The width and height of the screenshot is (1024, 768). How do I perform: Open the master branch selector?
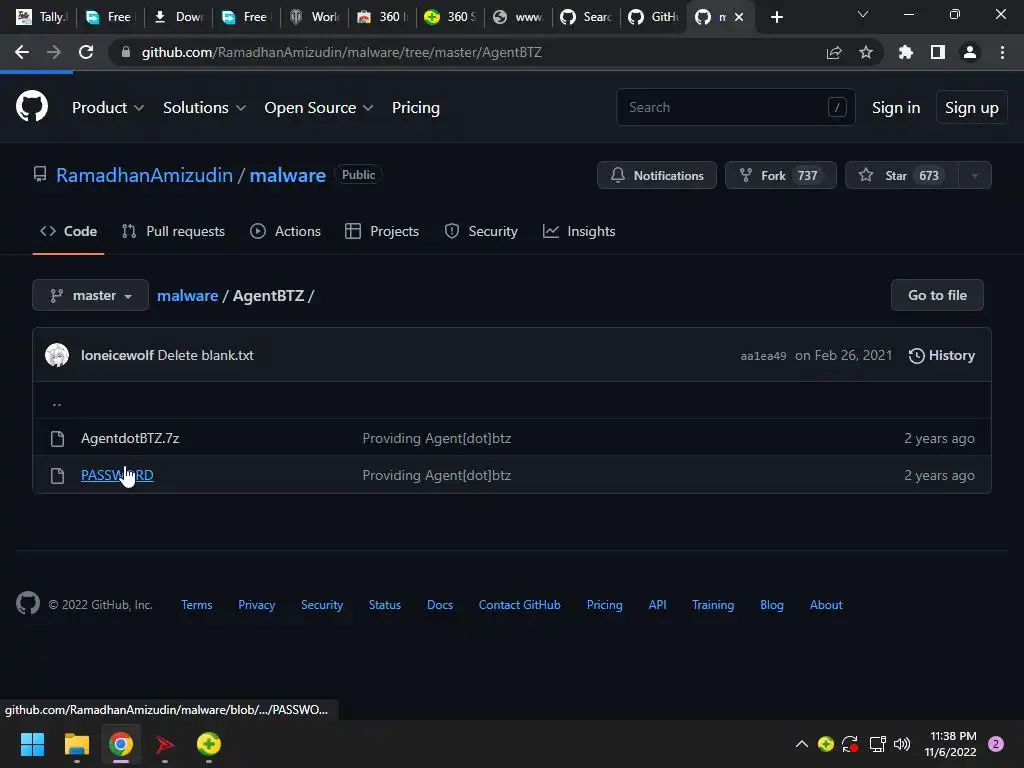click(x=90, y=295)
